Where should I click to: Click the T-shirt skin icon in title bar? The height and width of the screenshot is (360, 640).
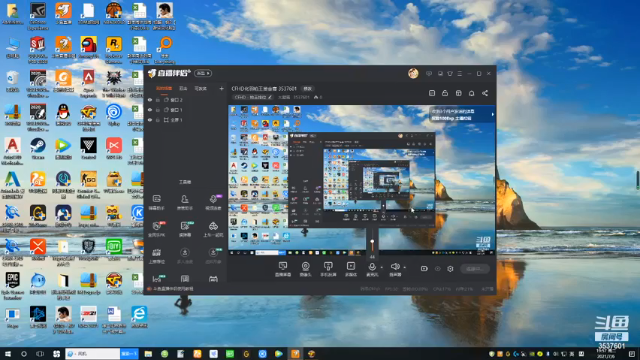[x=450, y=74]
